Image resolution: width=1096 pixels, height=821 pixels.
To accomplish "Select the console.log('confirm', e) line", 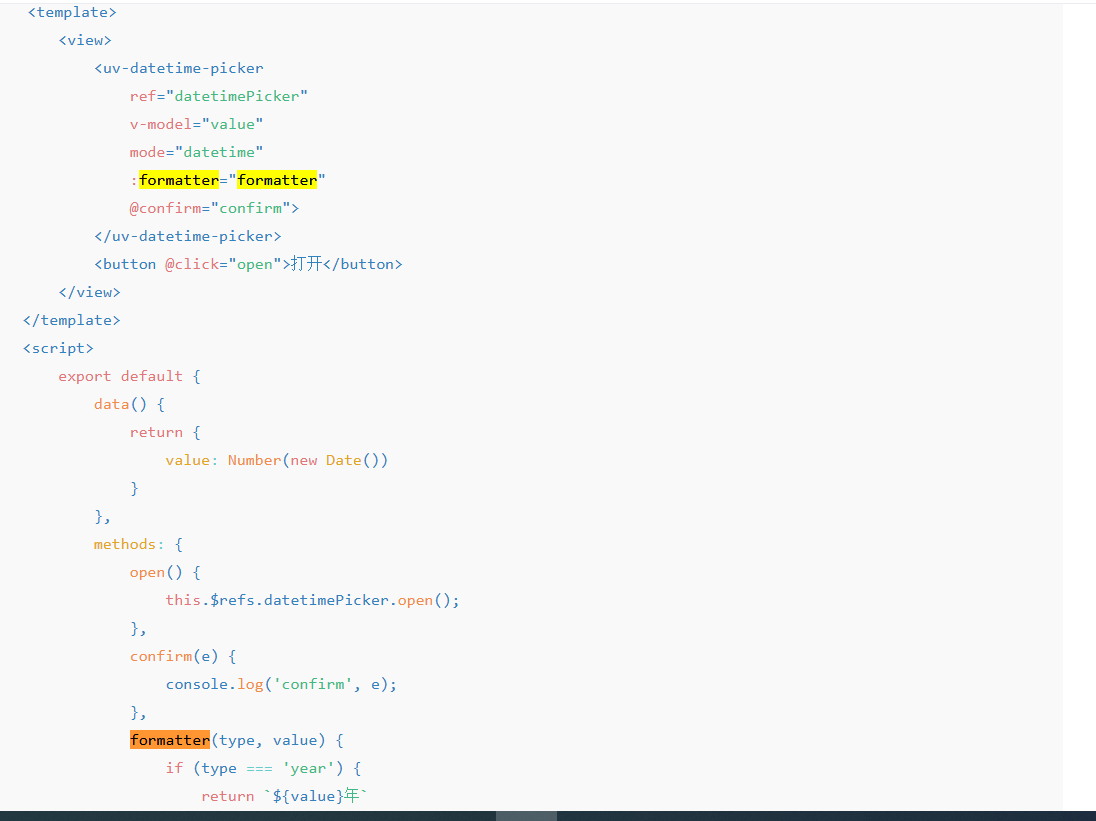I will (x=281, y=684).
